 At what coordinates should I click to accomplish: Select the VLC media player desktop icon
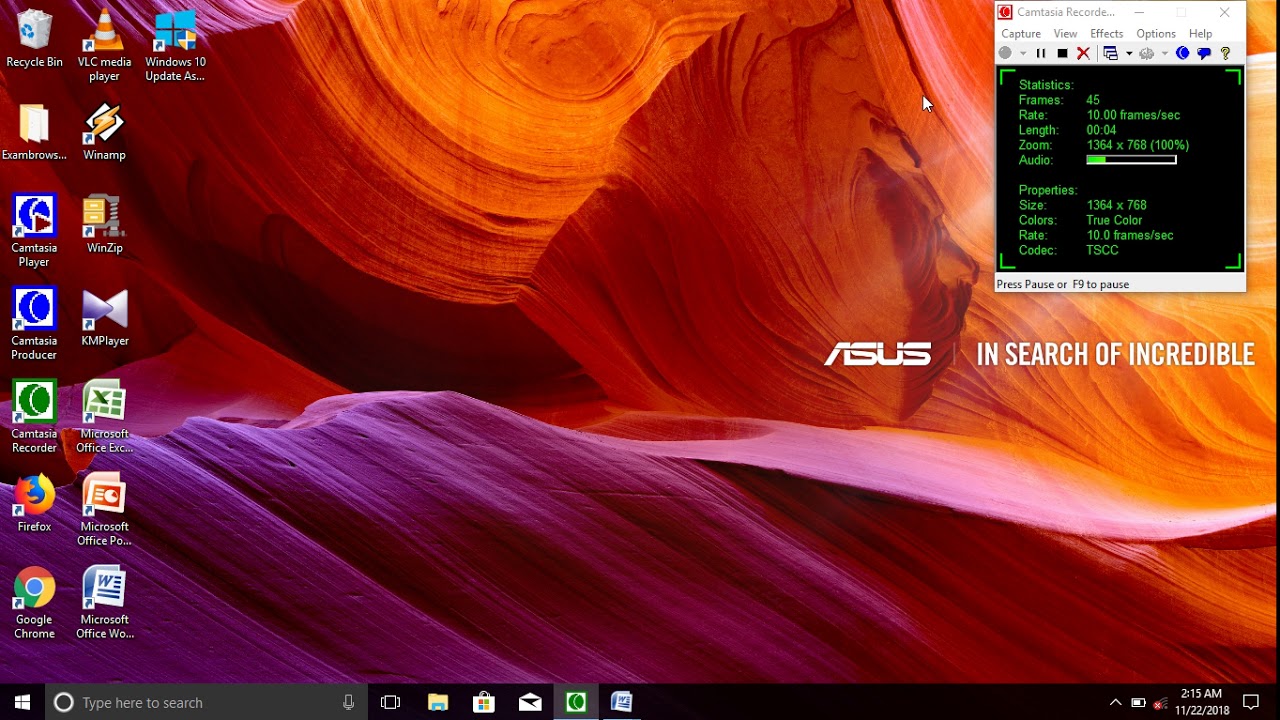(x=104, y=47)
